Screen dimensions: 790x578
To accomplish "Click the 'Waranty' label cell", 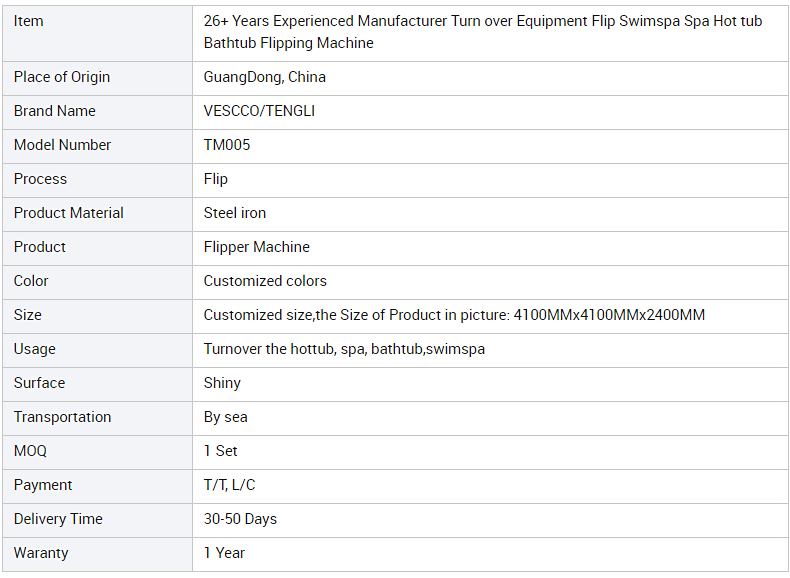I will point(97,554).
